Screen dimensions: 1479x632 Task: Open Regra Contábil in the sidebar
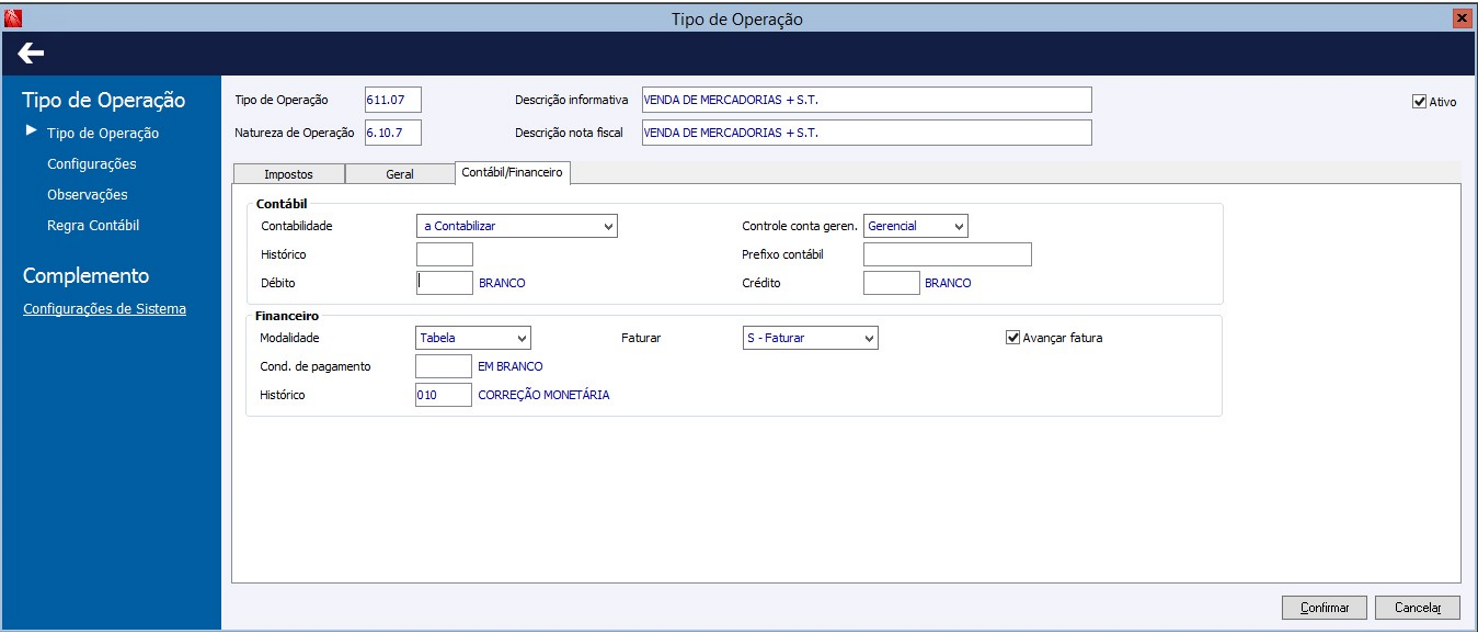93,226
